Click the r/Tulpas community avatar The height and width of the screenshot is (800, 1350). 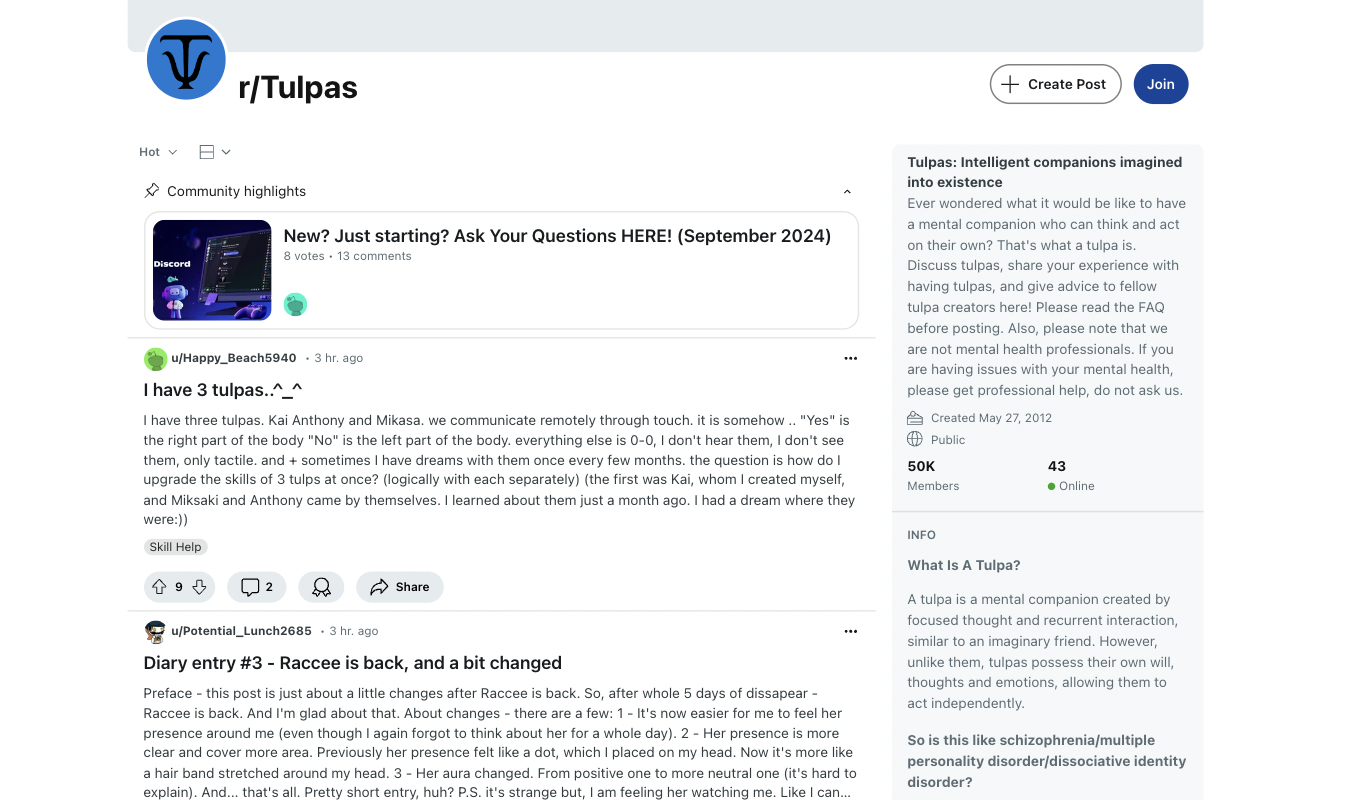tap(186, 60)
